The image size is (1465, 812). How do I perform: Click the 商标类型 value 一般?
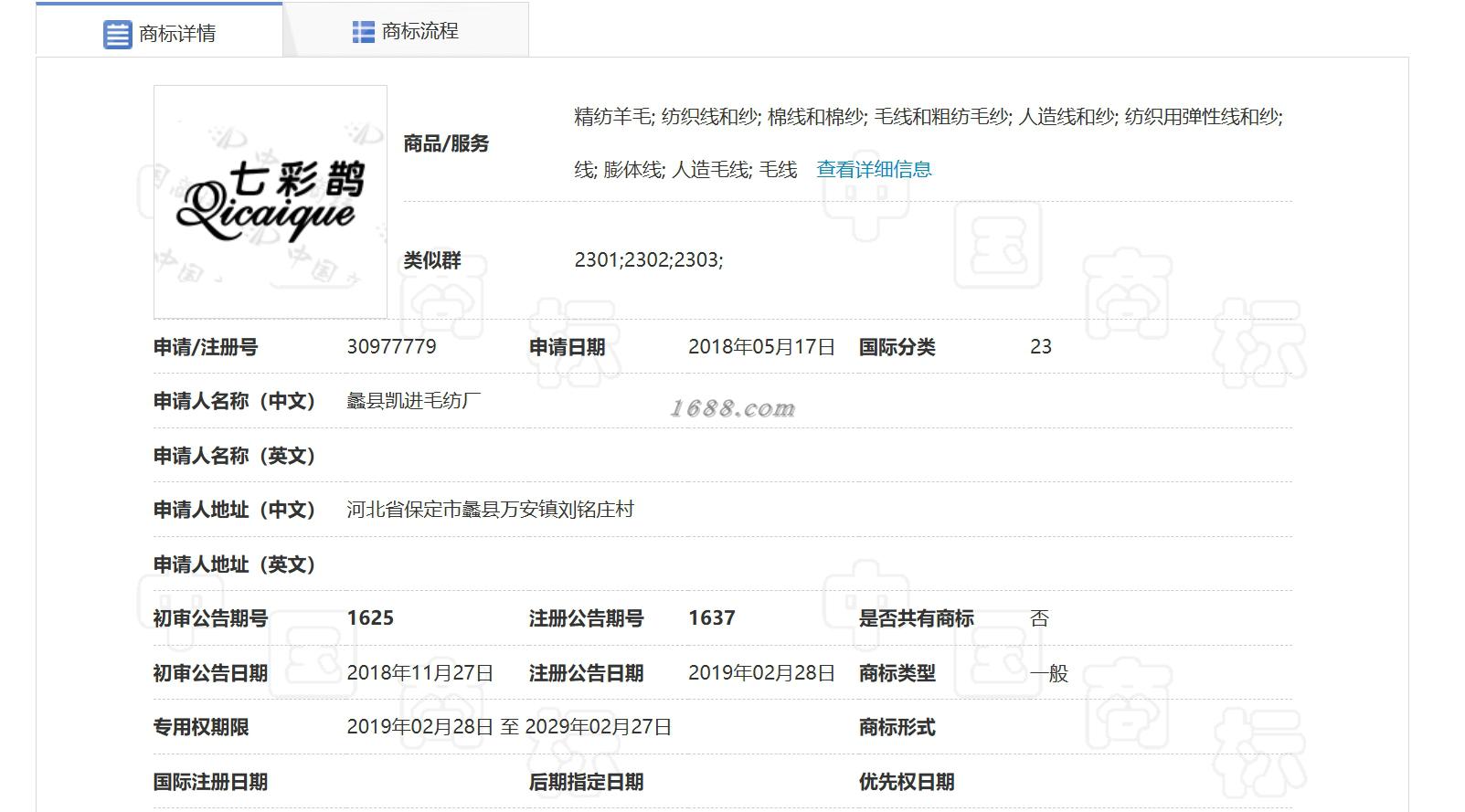[x=1049, y=673]
